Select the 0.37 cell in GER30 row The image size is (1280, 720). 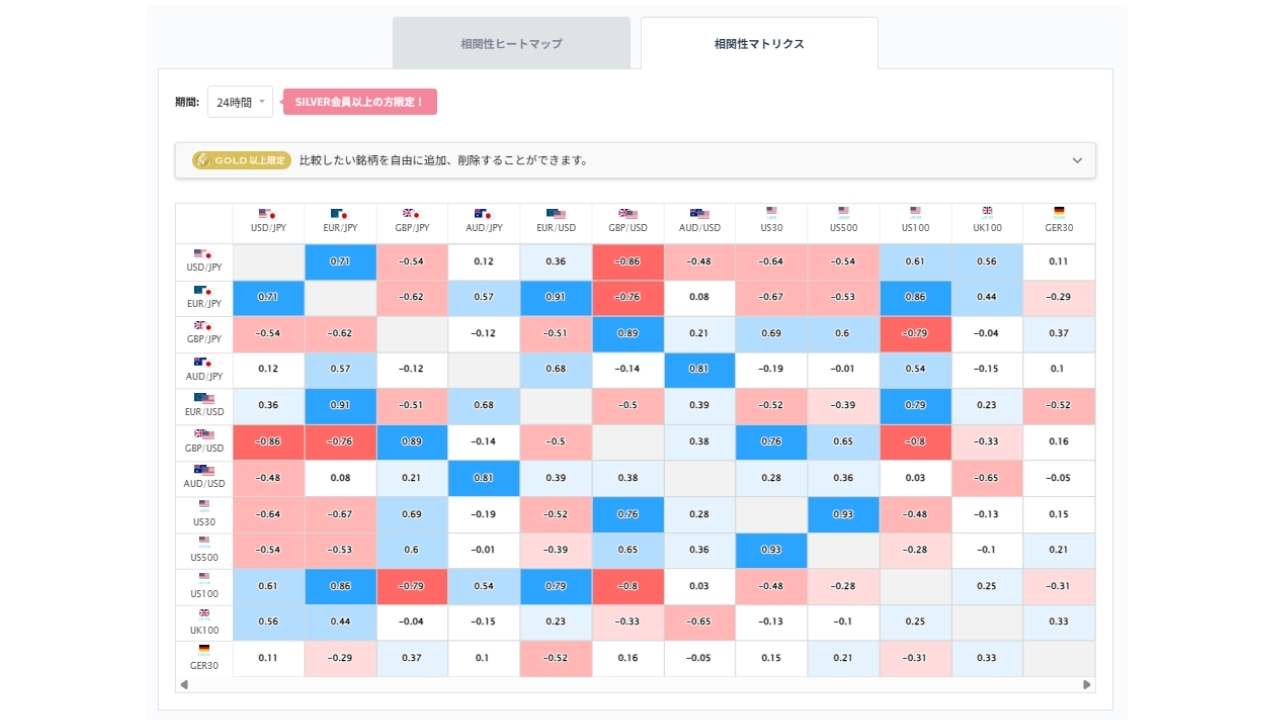click(x=412, y=658)
